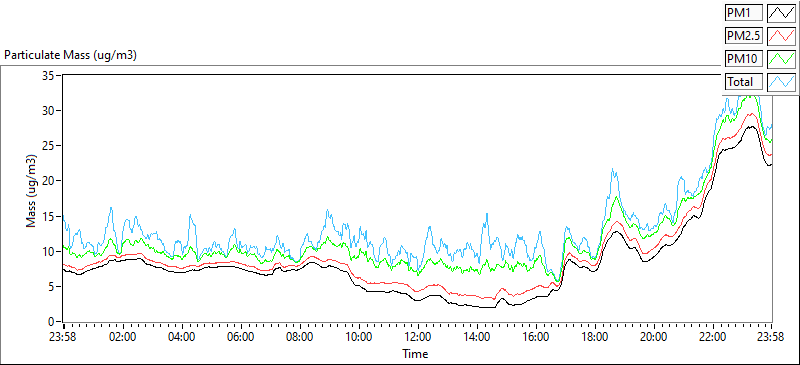Click the 16:00 x-axis label
800x365 pixels.
[536, 337]
